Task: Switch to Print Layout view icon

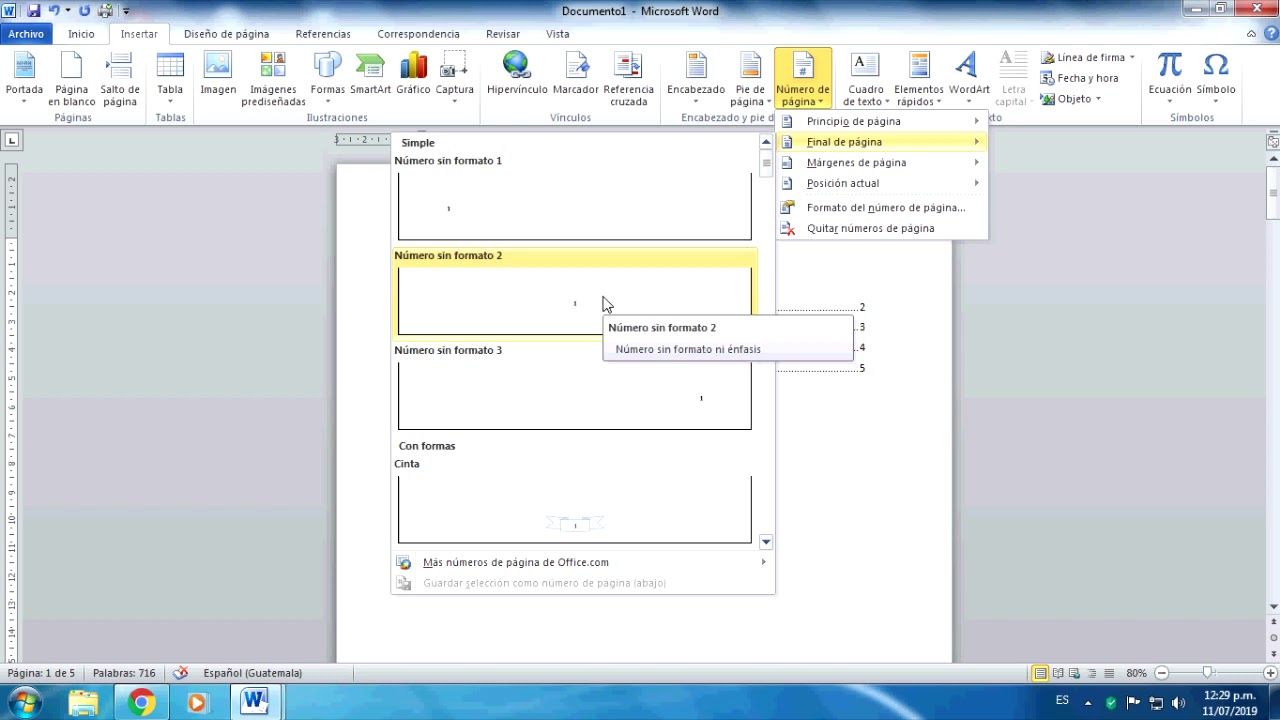Action: [1041, 673]
